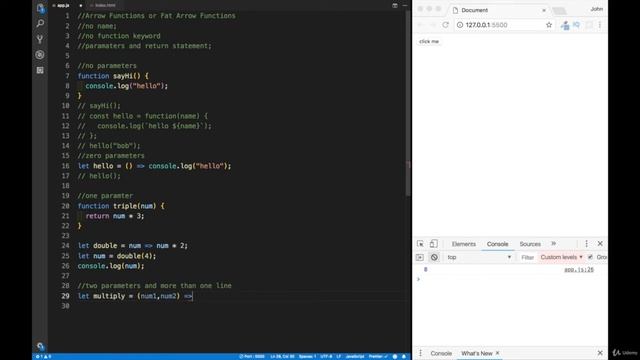640x360 pixels.
Task: Click the Live Server Port 5500 status item
Action: 252,357
